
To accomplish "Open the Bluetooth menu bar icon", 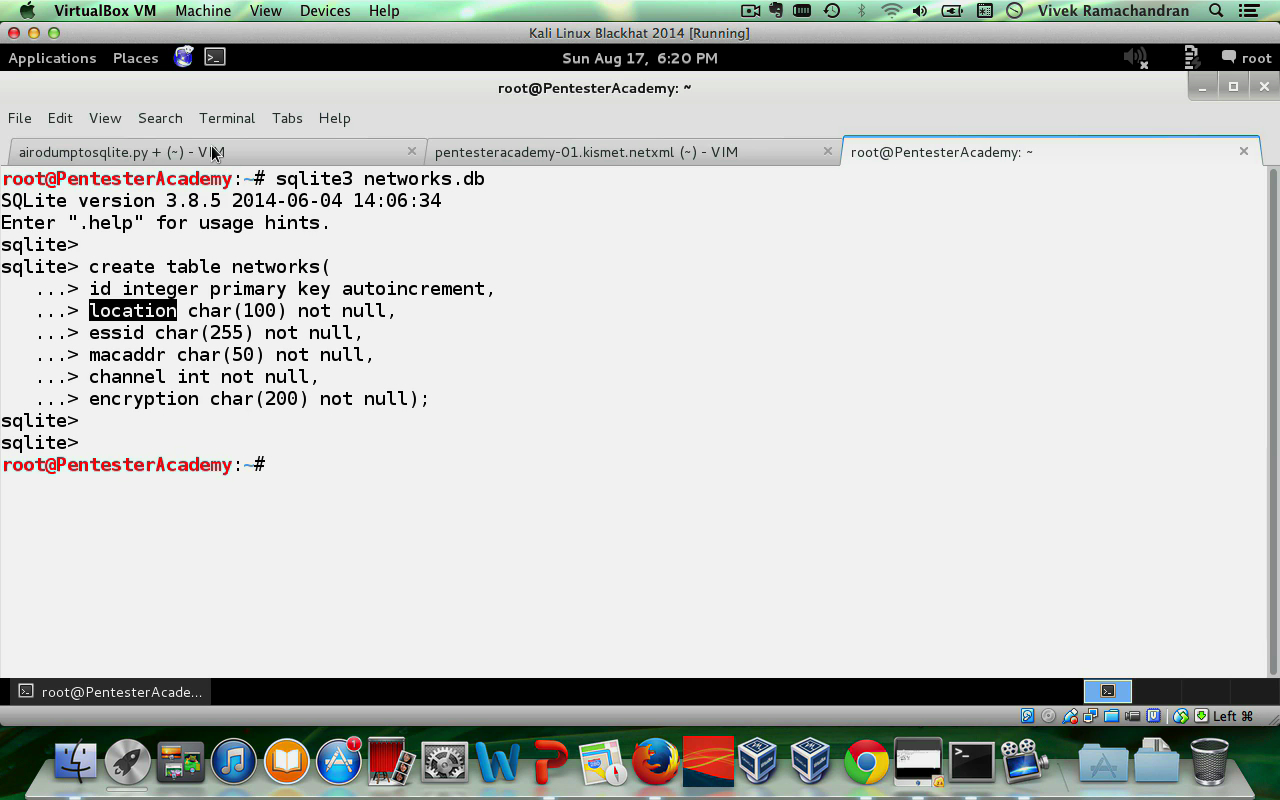I will pos(861,11).
